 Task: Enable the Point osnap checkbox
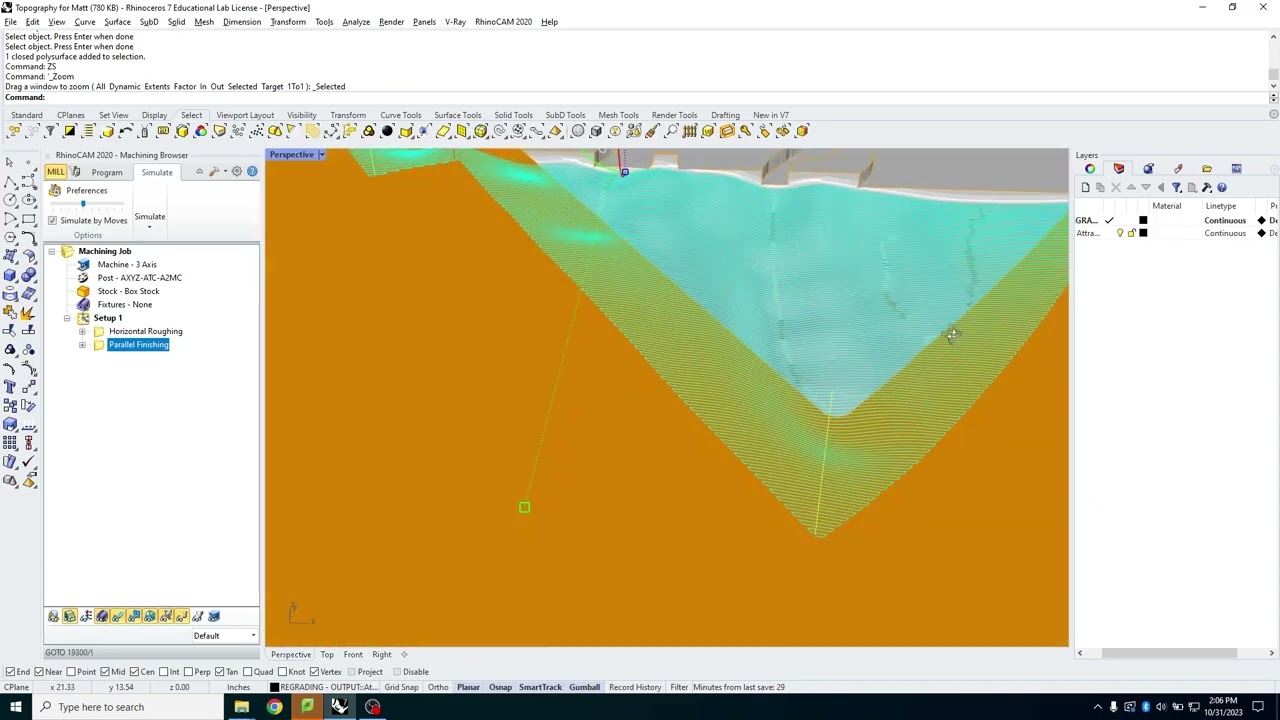[x=71, y=672]
